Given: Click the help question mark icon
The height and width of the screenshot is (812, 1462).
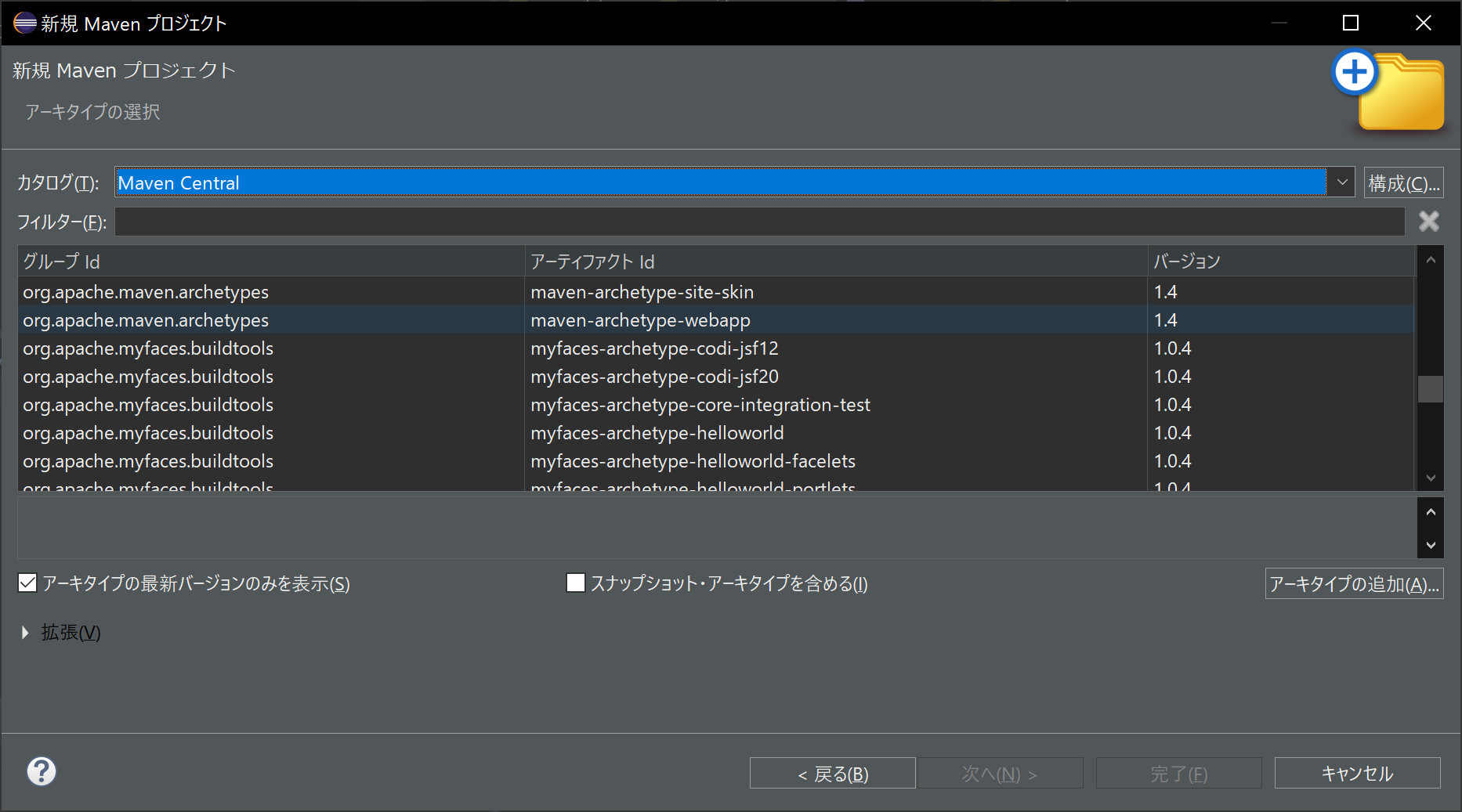Looking at the screenshot, I should 42,771.
